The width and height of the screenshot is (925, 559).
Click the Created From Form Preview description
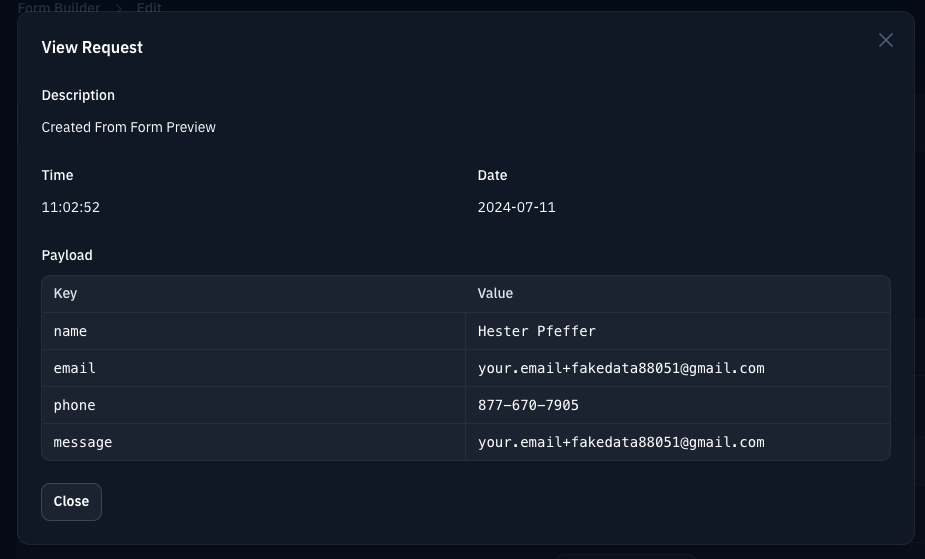coord(129,127)
